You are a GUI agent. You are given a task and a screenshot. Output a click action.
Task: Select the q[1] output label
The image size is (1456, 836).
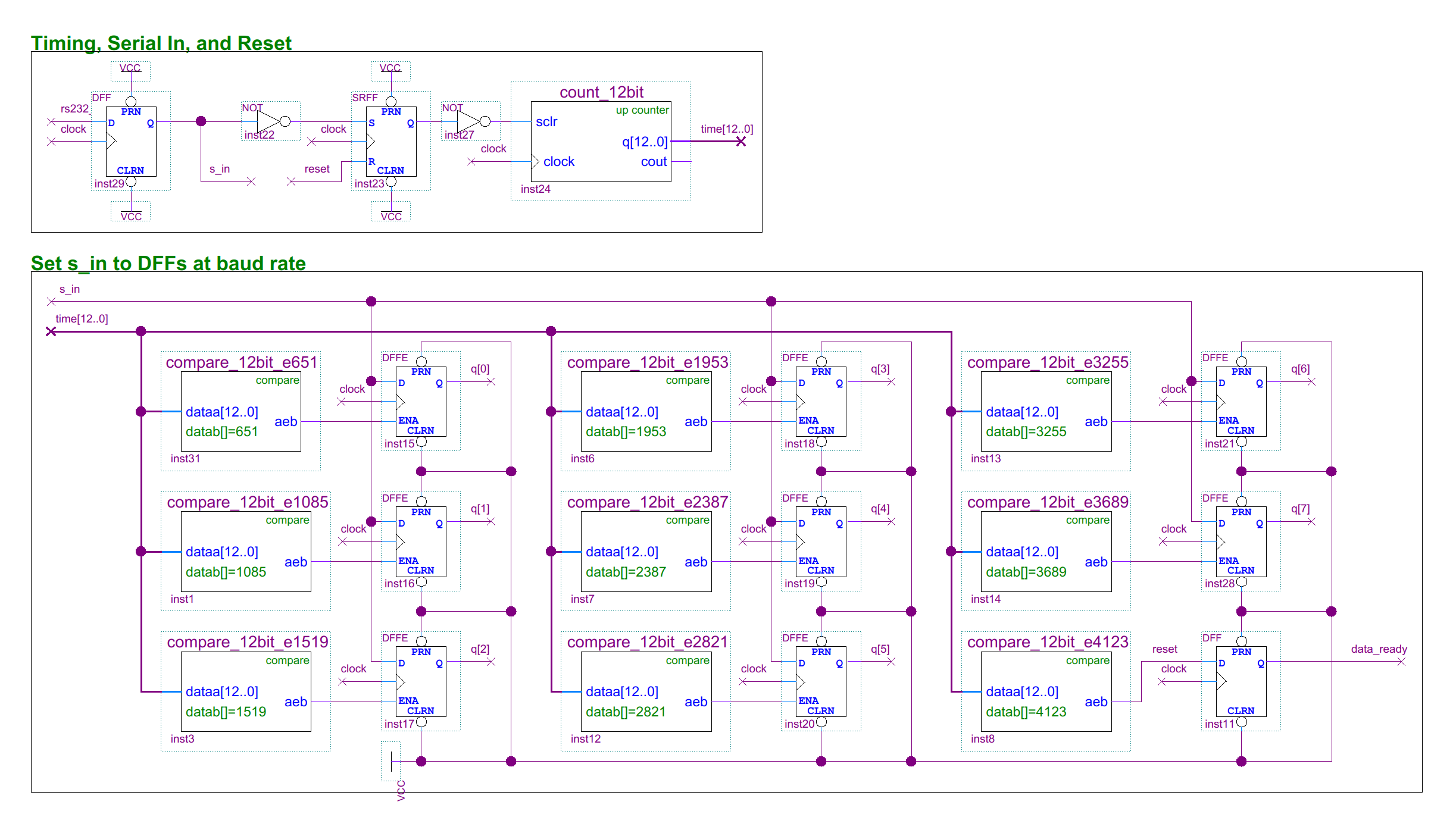point(480,509)
